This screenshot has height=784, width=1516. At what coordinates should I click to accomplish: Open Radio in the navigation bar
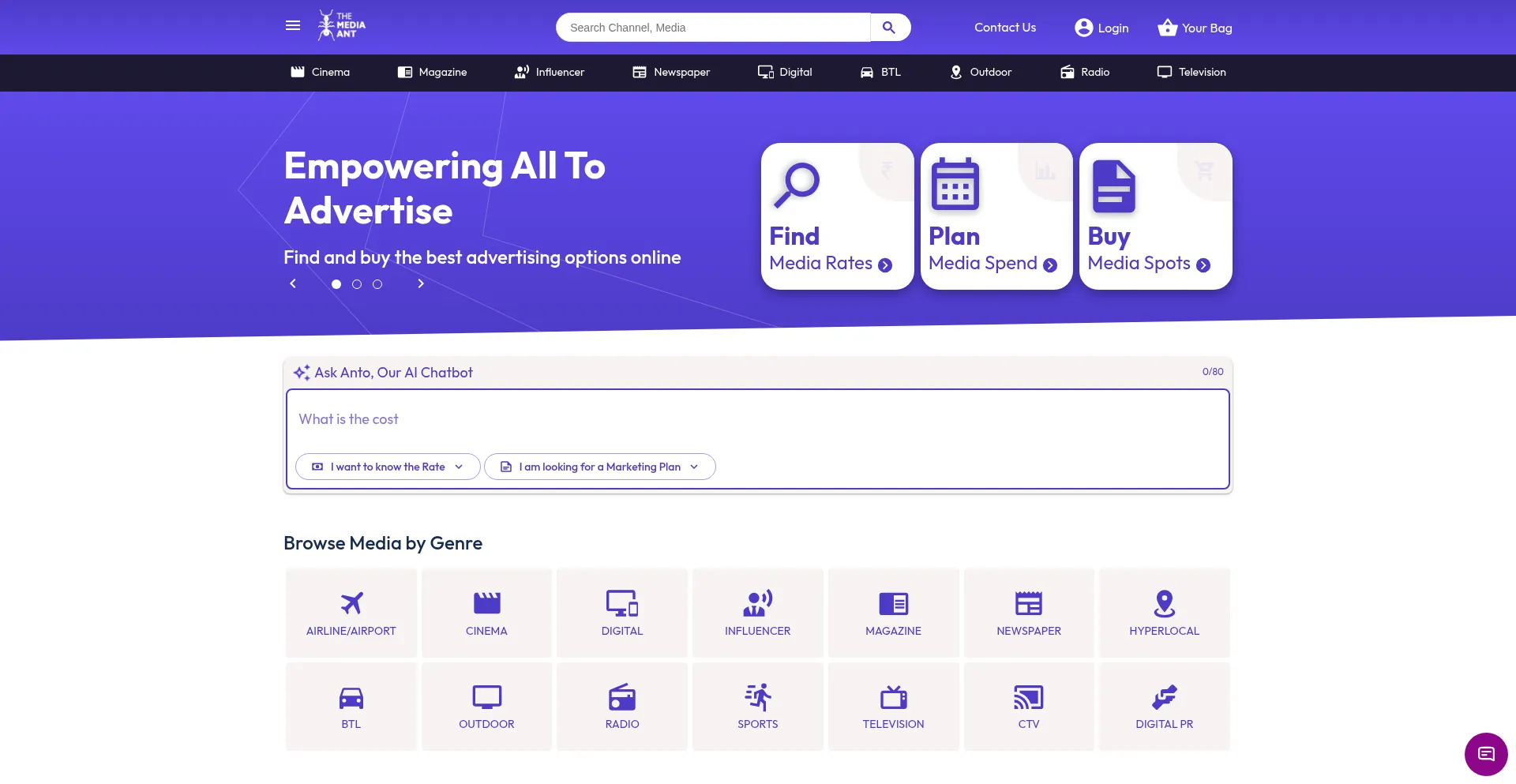(x=1085, y=72)
